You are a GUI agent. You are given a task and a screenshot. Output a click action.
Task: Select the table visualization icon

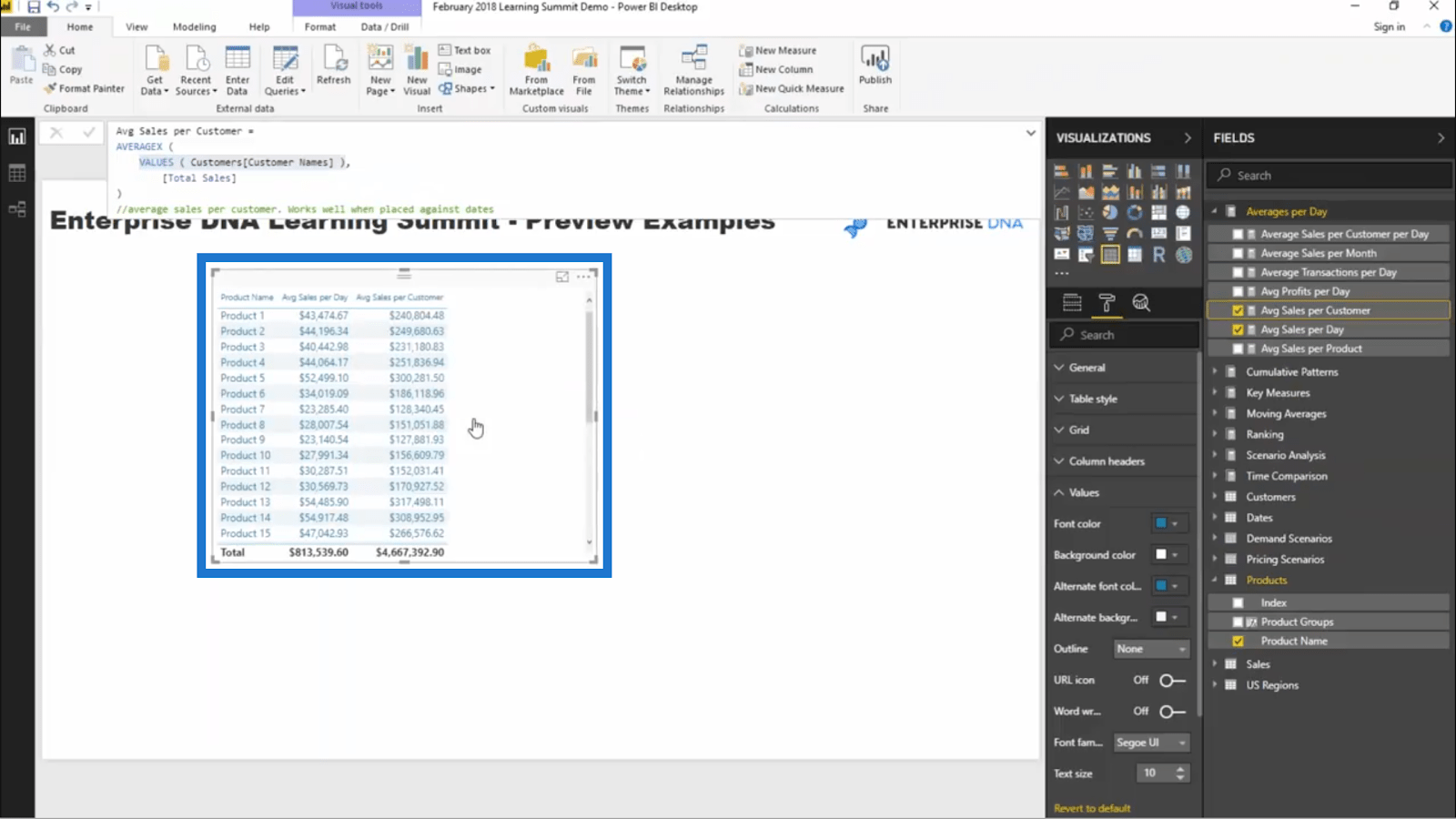pyautogui.click(x=1110, y=255)
